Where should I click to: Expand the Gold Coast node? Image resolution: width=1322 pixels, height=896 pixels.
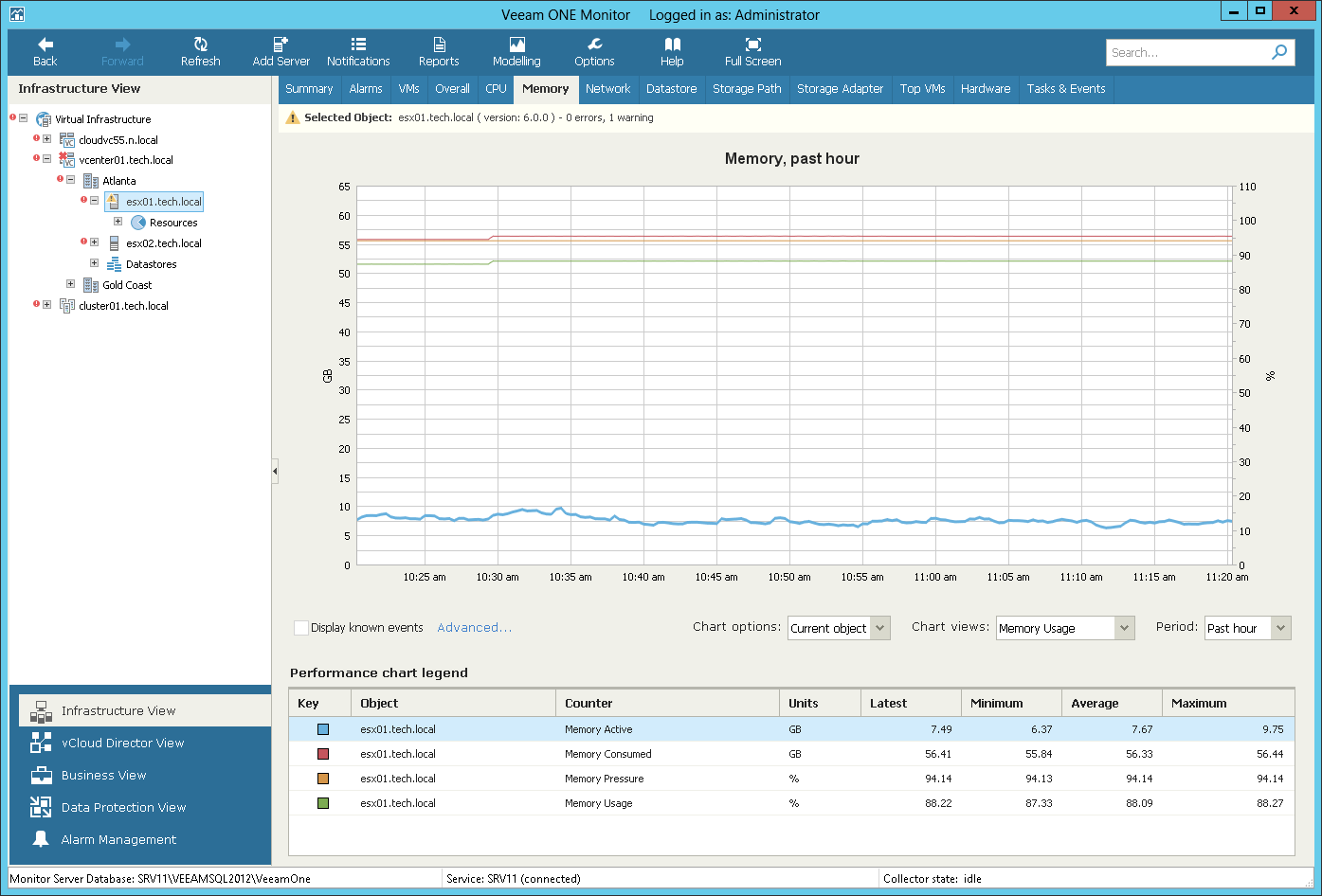[x=71, y=284]
